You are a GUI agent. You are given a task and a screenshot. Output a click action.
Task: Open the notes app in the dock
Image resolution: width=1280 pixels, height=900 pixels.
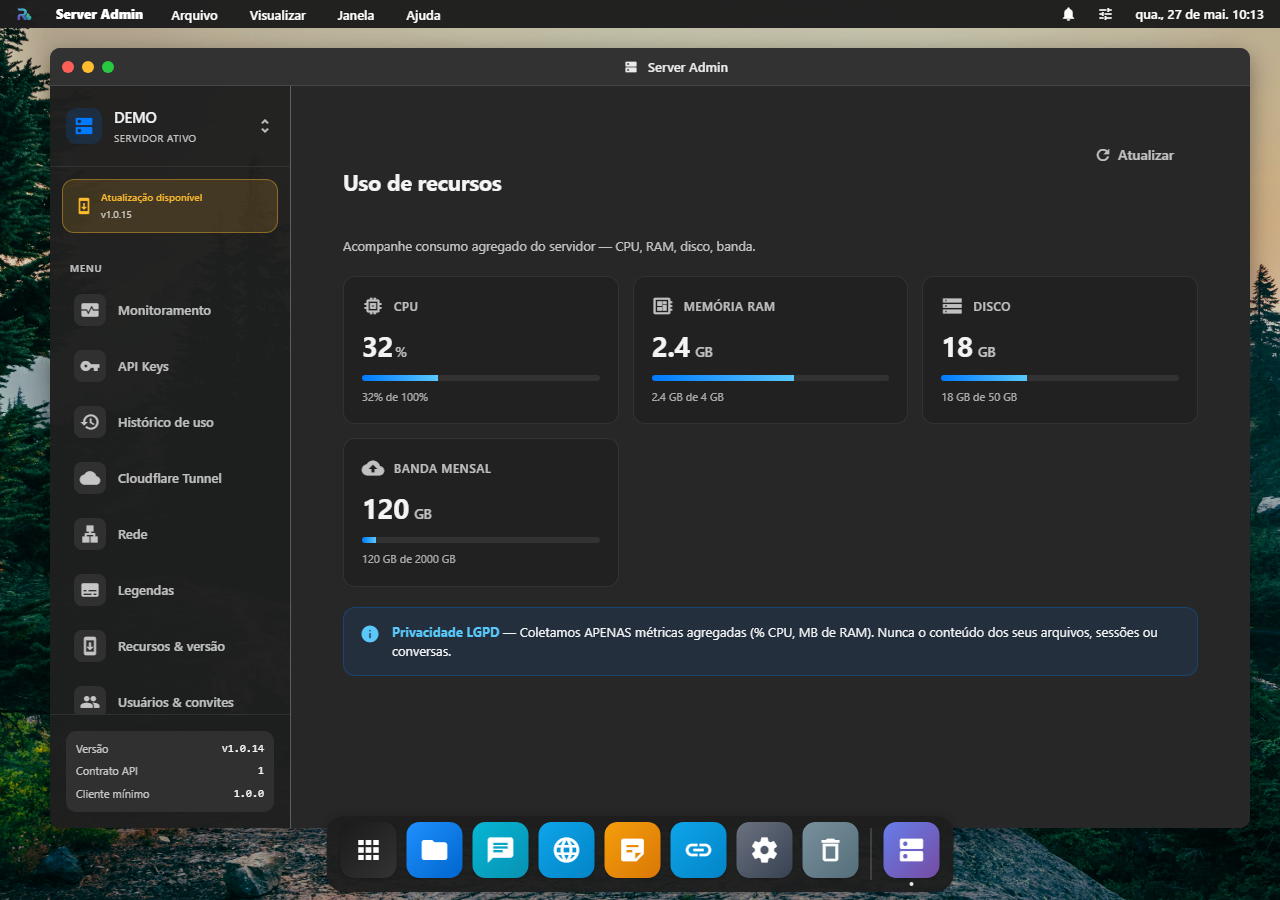pyautogui.click(x=632, y=850)
